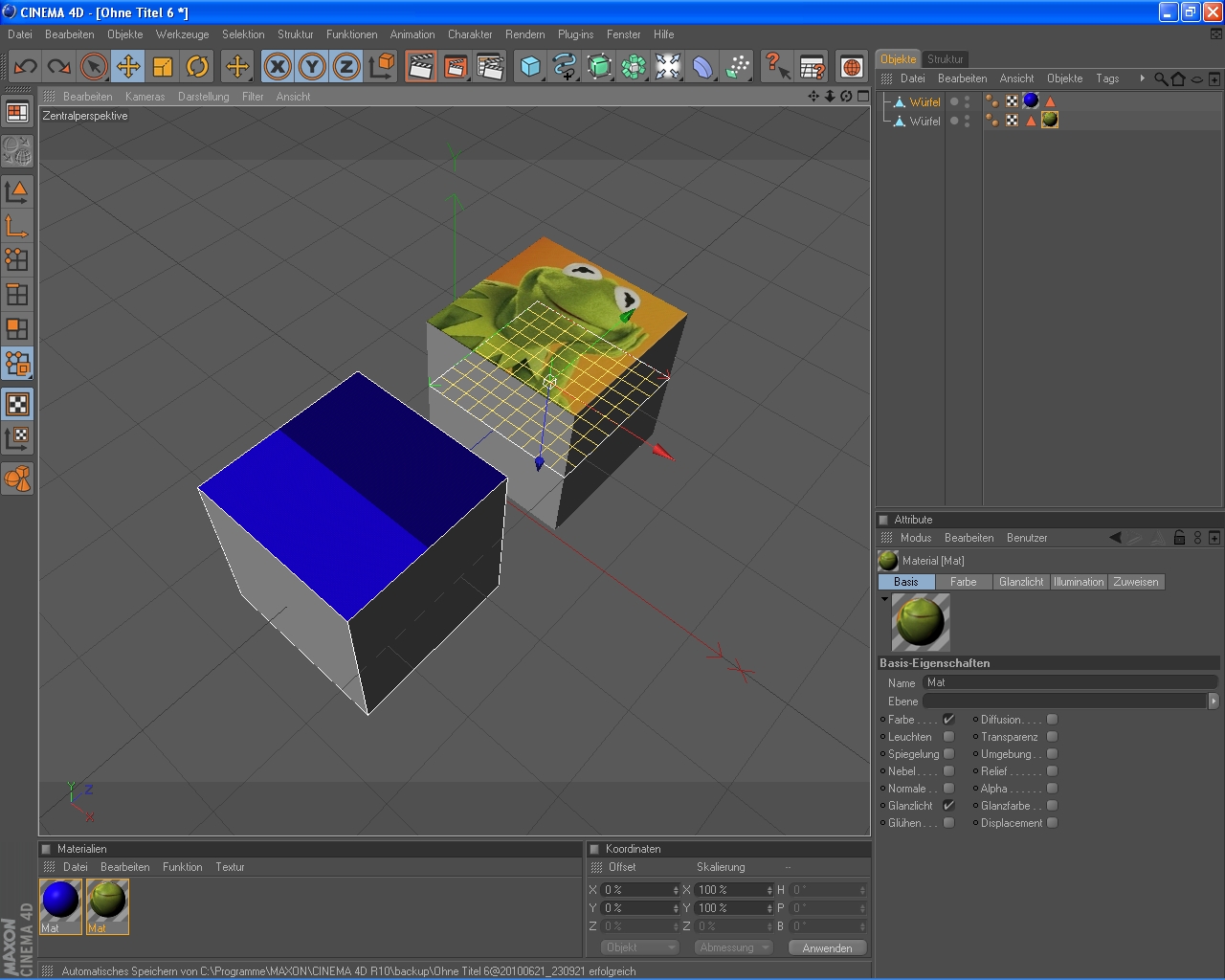
Task: Open the Objekt dropdown in Koordinaten
Action: point(640,947)
